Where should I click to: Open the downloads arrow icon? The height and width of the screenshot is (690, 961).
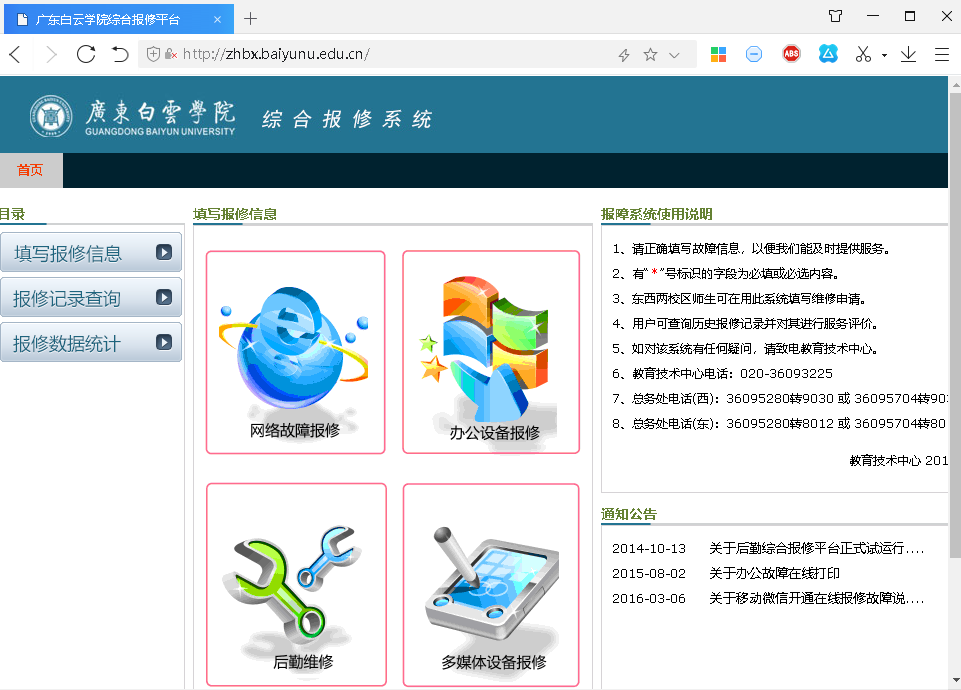(908, 54)
